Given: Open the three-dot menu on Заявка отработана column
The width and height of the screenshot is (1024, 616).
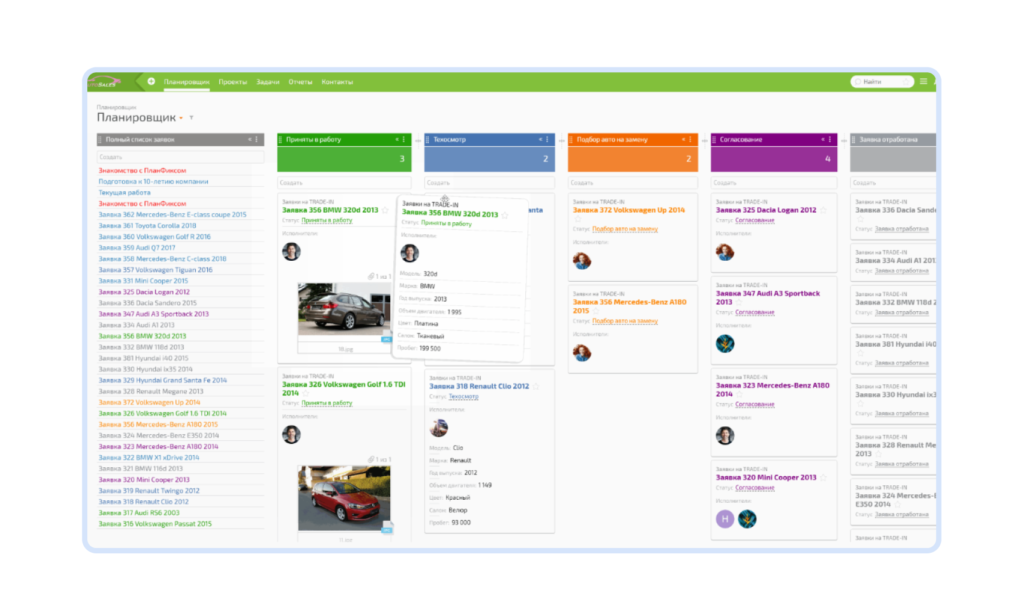Looking at the screenshot, I should [x=932, y=138].
